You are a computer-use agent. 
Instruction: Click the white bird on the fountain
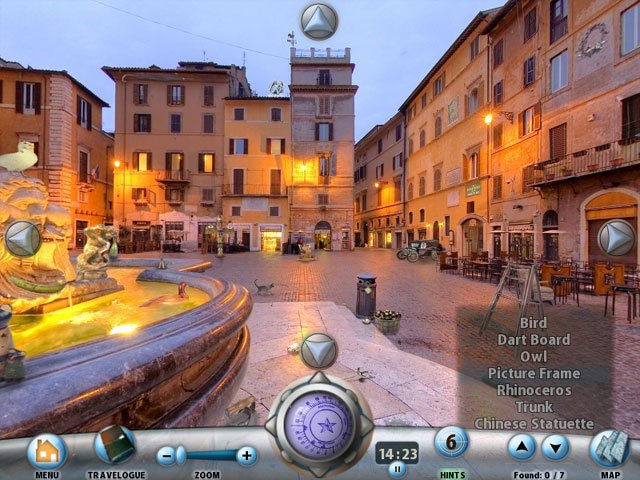tap(17, 158)
